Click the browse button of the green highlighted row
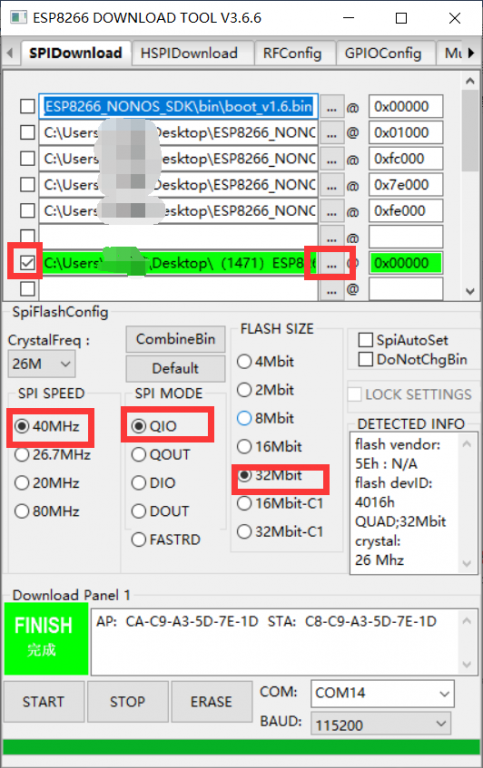 pos(332,264)
